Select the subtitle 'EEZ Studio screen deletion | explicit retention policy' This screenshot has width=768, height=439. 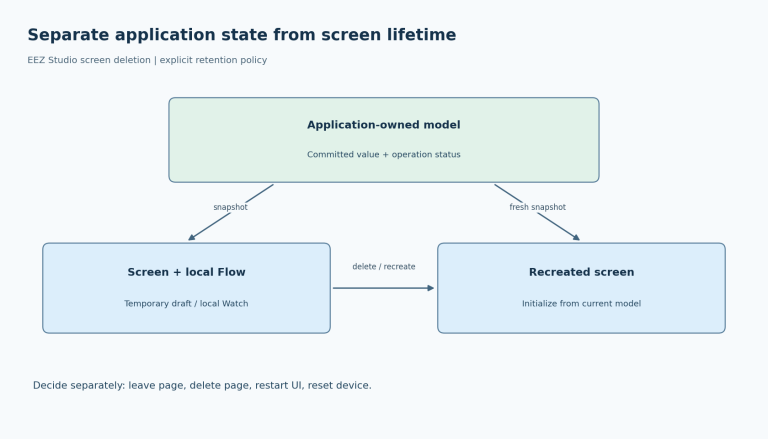pos(147,60)
